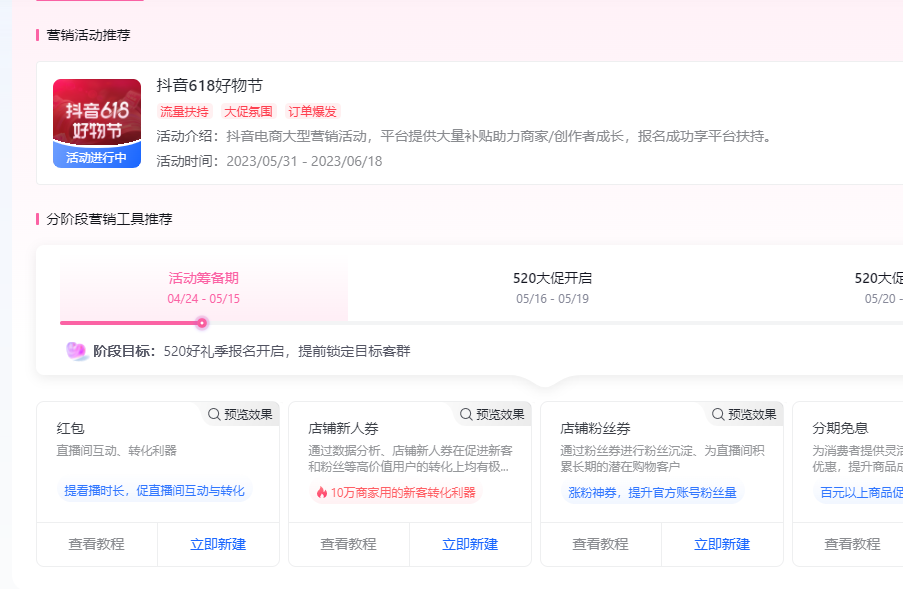Click the 活动时间 2023/05/31 - 2023/06/18 text
903x589 pixels.
270,161
